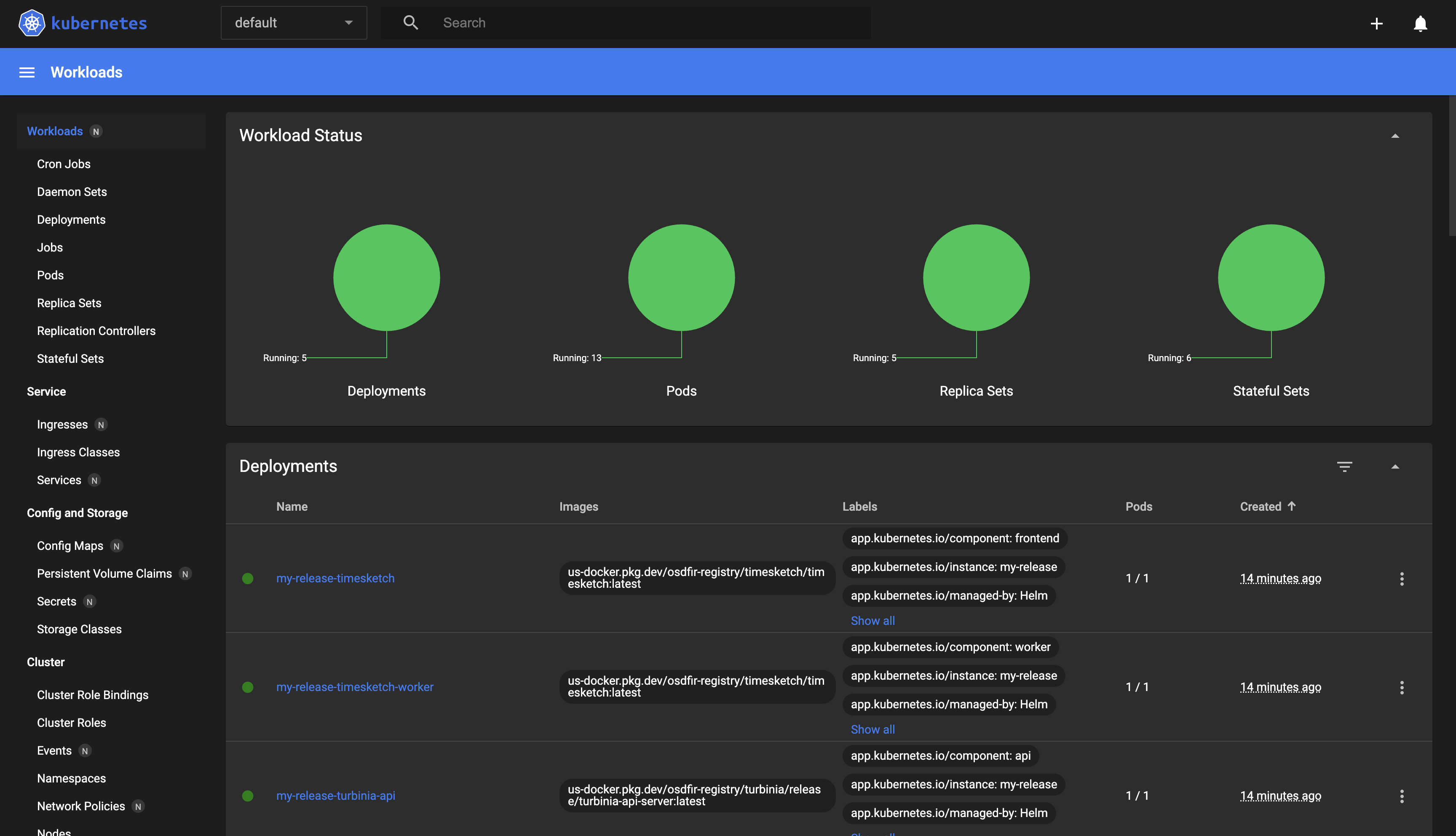Screen dimensions: 1456x836
Task: Click the N badge beside Secrets
Action: coord(90,602)
